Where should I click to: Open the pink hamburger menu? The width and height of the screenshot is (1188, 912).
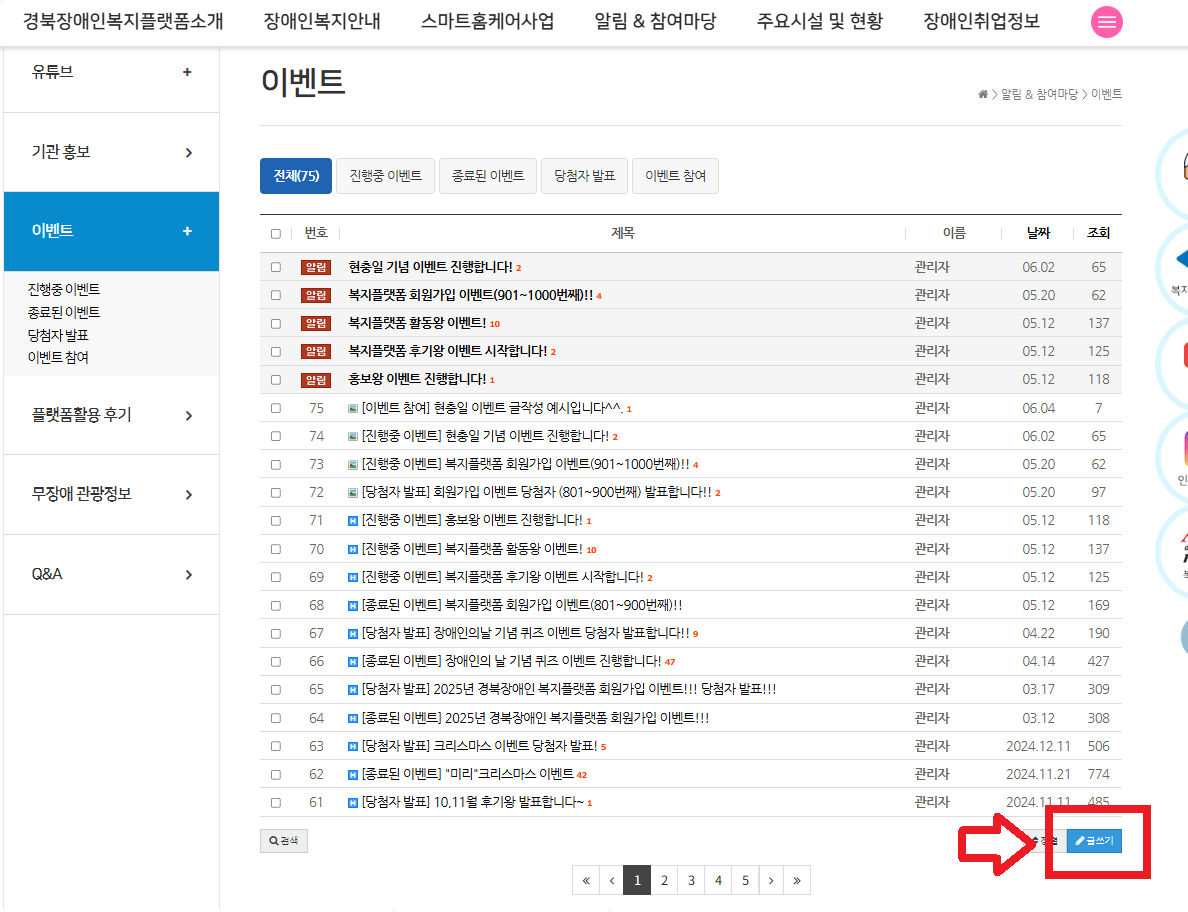click(1106, 22)
